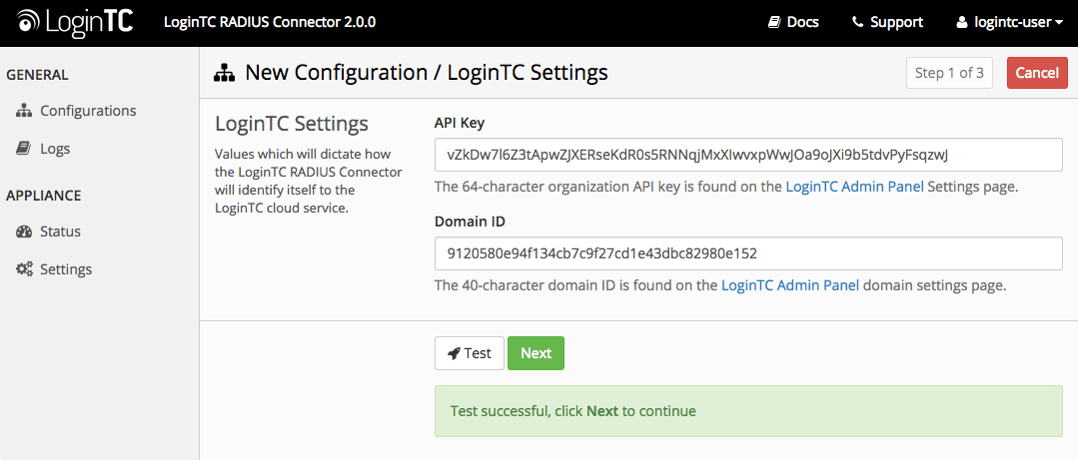Viewport: 1078px width, 460px height.
Task: Click the API Key label
Action: coord(460,123)
